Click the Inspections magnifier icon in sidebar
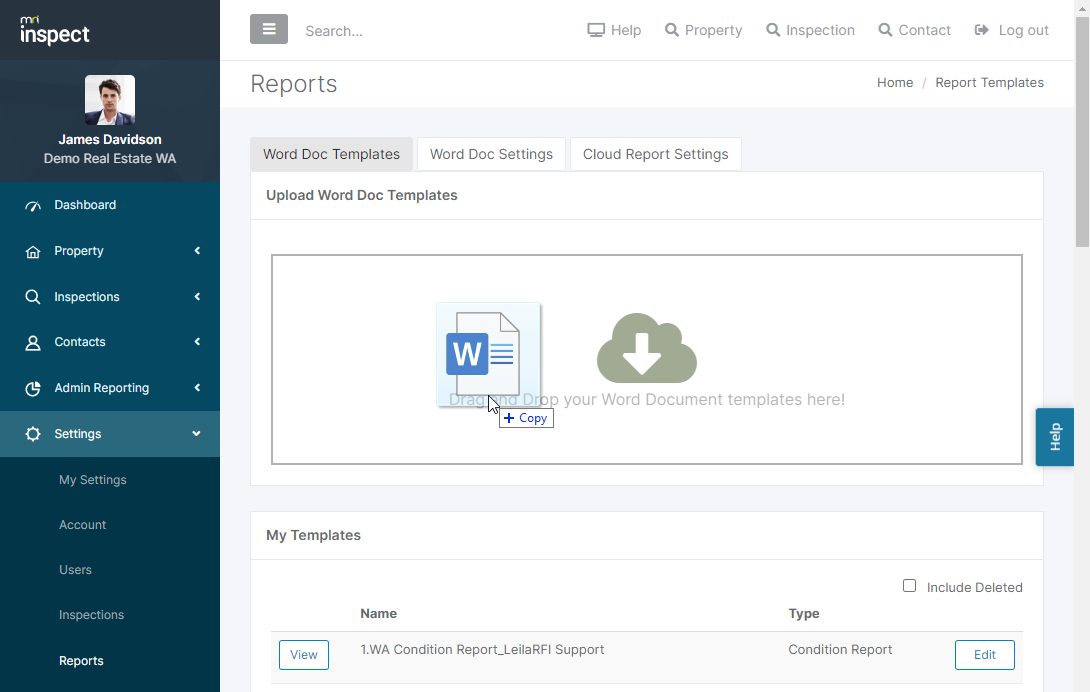Screen dimensions: 1090x692 pyautogui.click(x=33, y=297)
